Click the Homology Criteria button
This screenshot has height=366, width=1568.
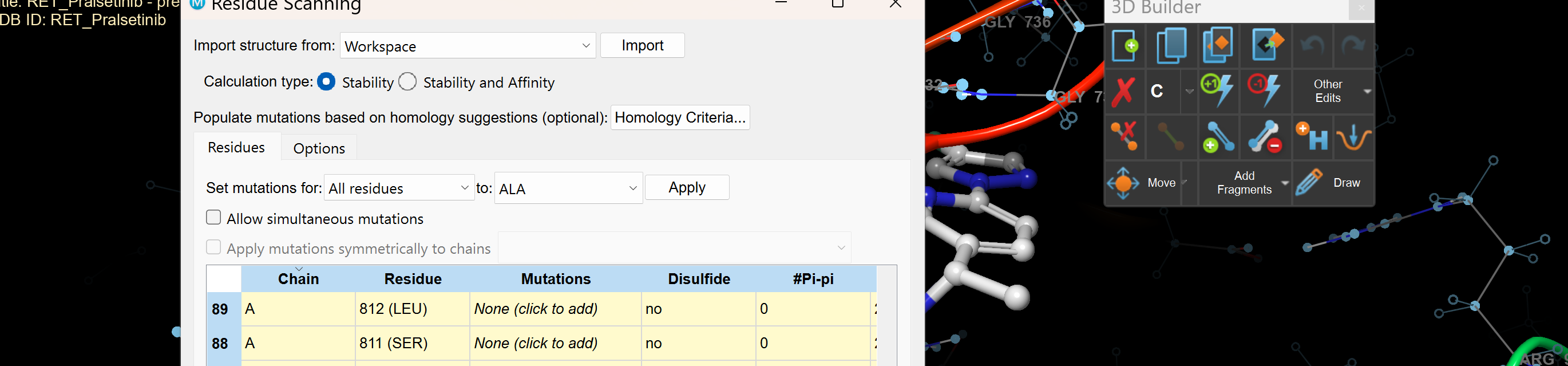click(x=680, y=117)
